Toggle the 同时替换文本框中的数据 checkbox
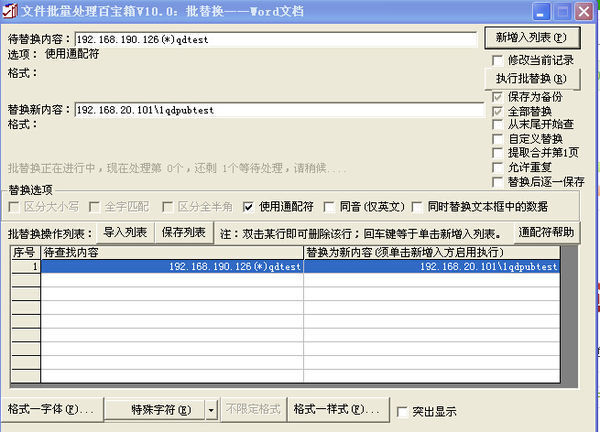Viewport: 600px width, 432px height. pyautogui.click(x=418, y=207)
